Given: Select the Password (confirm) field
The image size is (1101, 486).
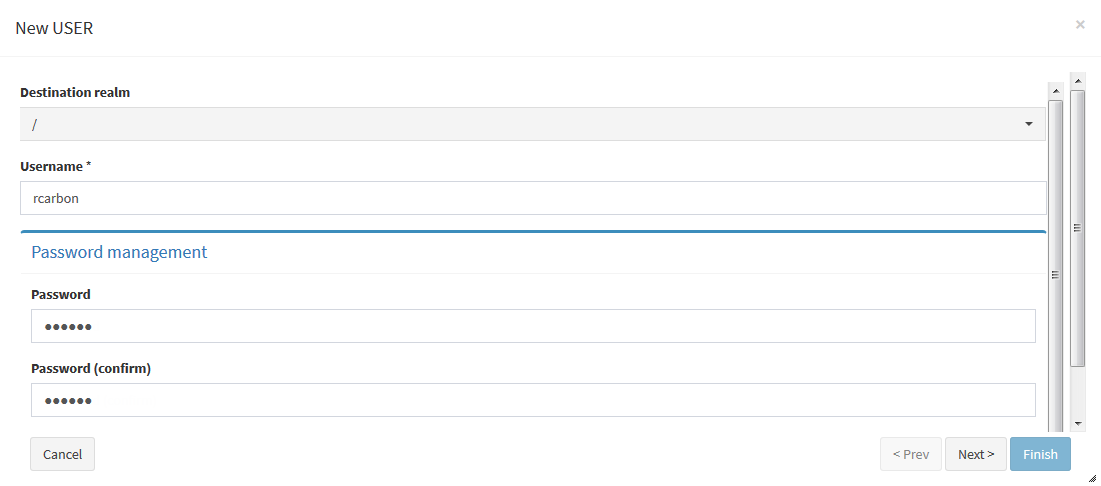Looking at the screenshot, I should (532, 400).
